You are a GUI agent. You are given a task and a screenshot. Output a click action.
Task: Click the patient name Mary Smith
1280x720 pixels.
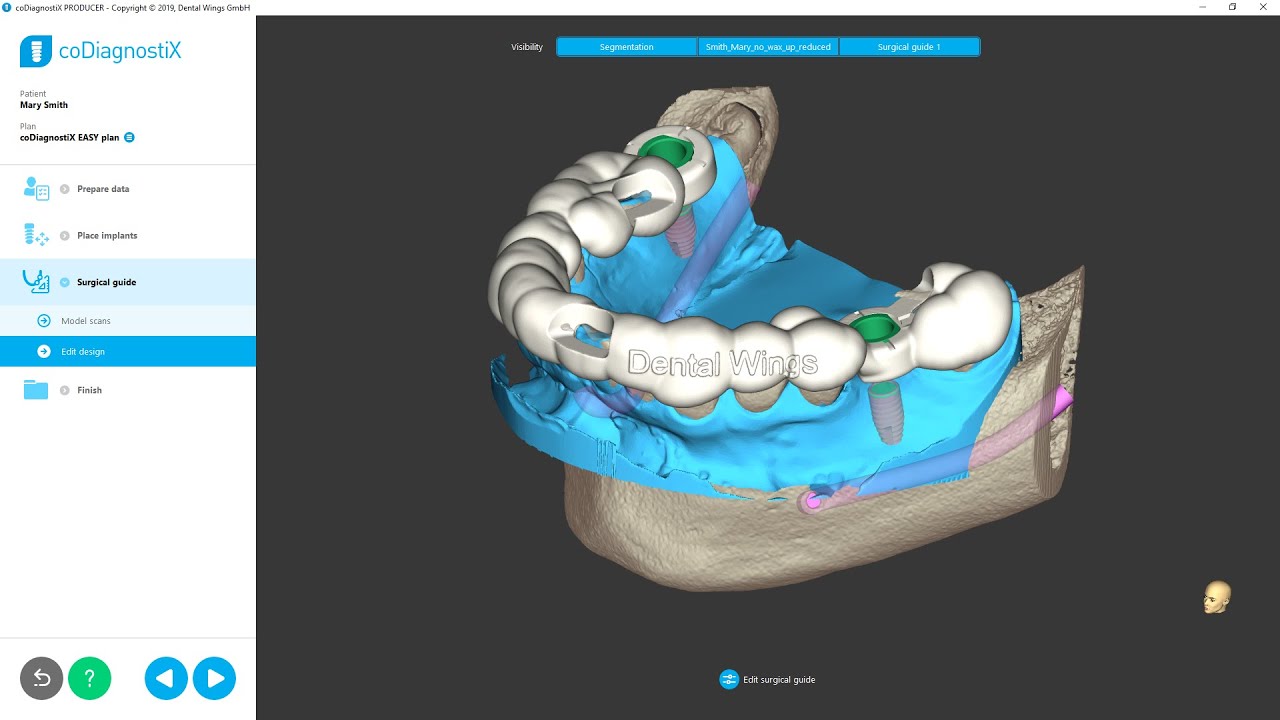pos(44,105)
